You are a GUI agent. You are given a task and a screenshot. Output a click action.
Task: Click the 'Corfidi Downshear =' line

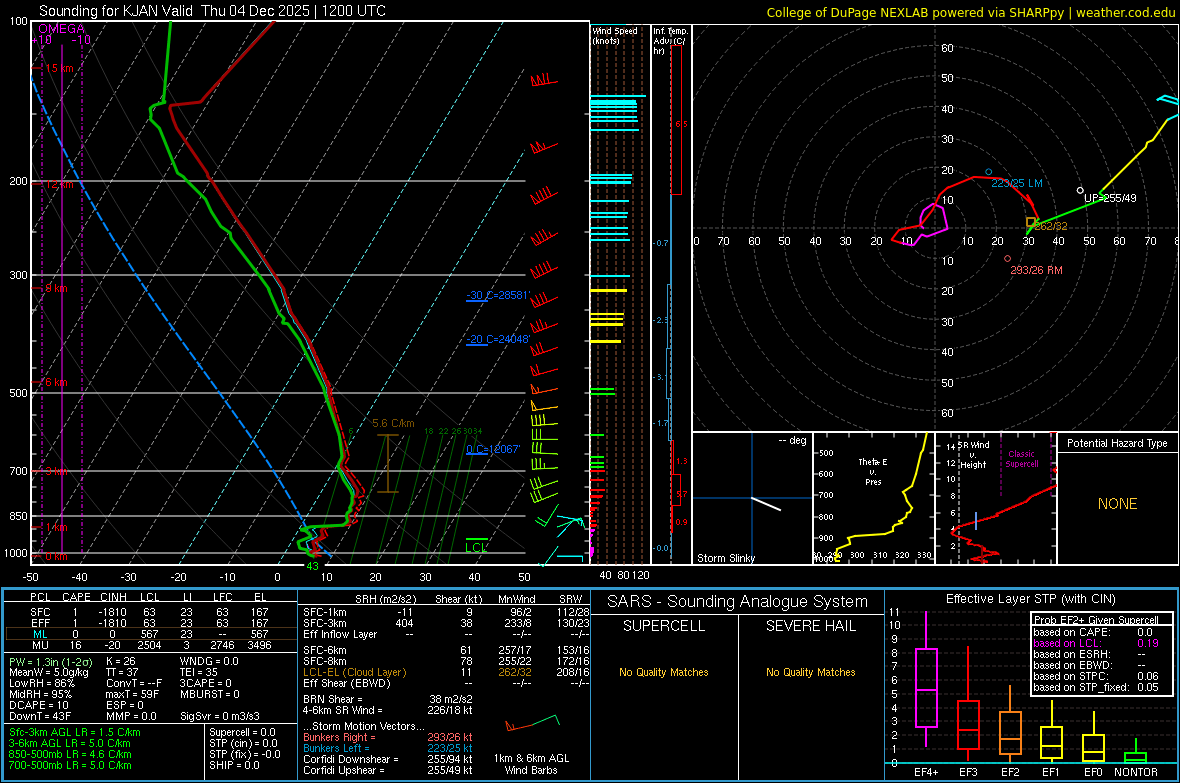tap(388, 760)
